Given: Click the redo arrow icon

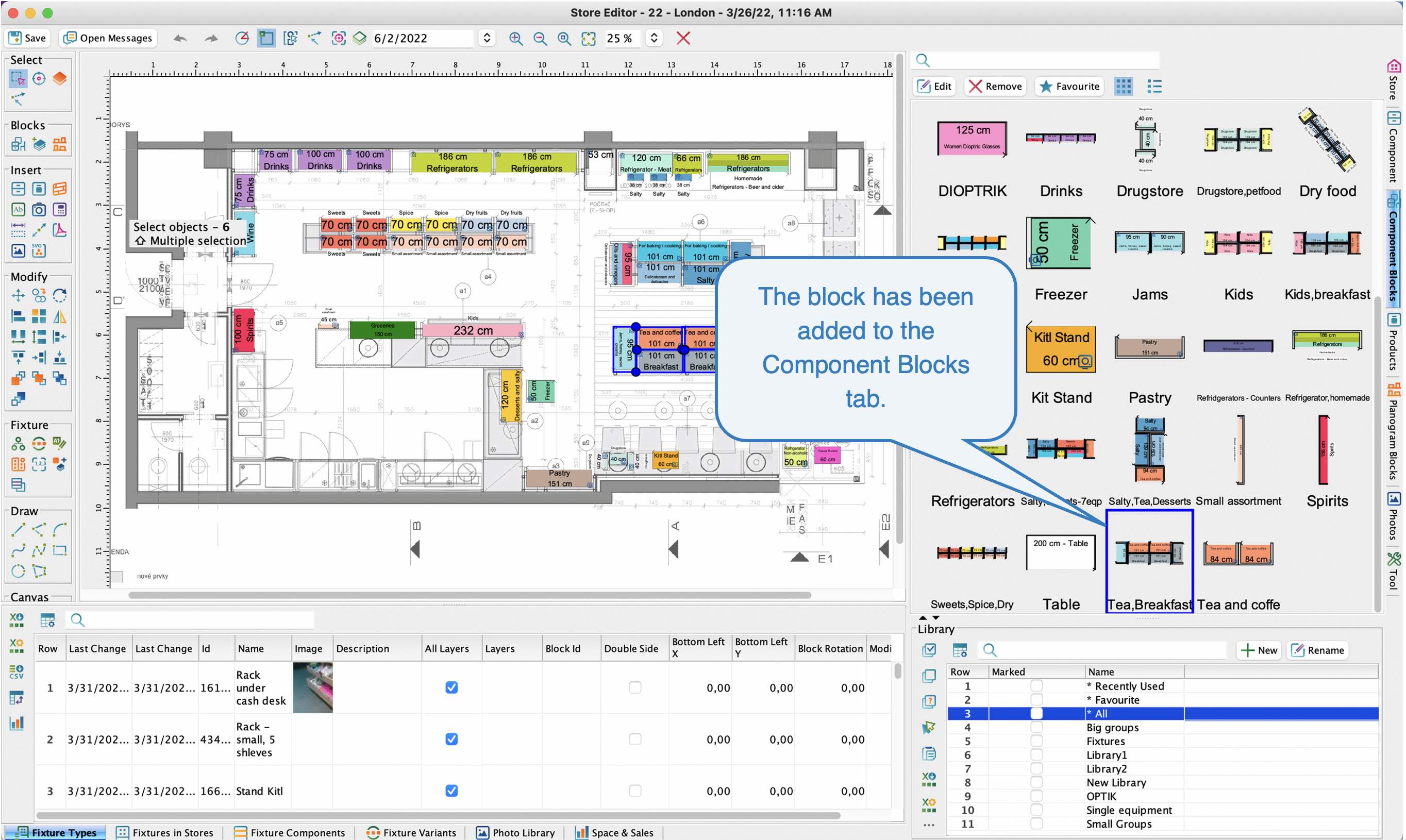Looking at the screenshot, I should coord(211,38).
